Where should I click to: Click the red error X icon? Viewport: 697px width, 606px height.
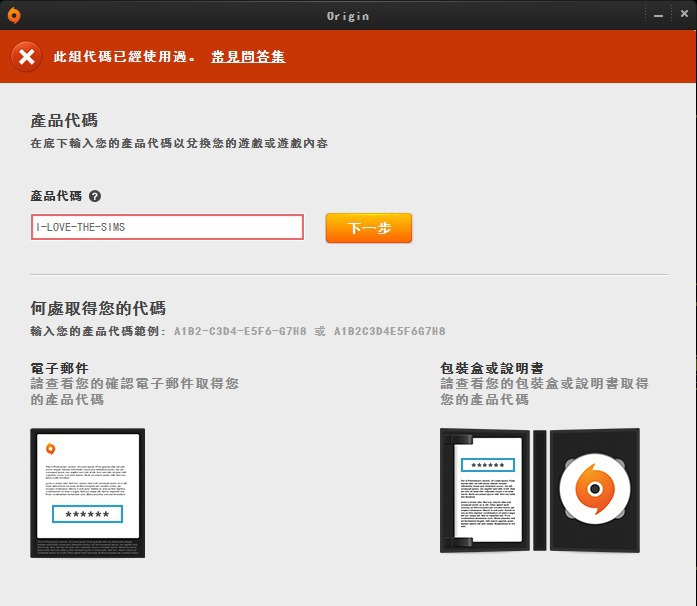pyautogui.click(x=27, y=56)
